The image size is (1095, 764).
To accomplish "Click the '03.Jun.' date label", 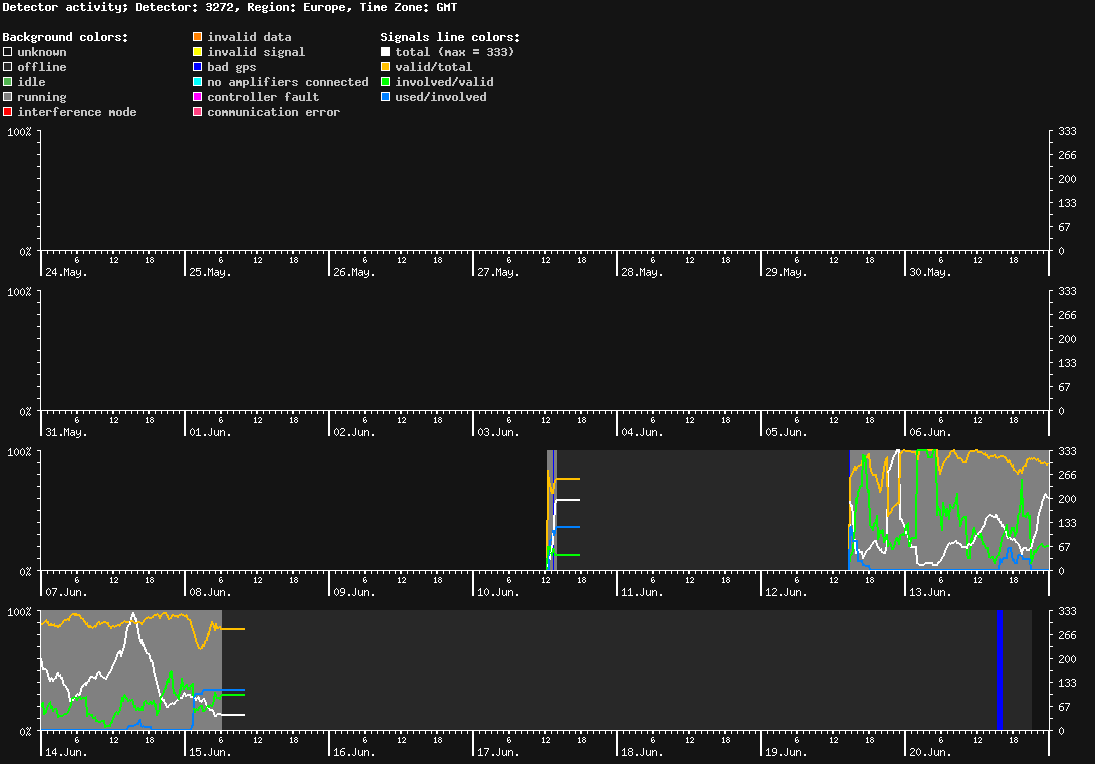I will pyautogui.click(x=498, y=432).
